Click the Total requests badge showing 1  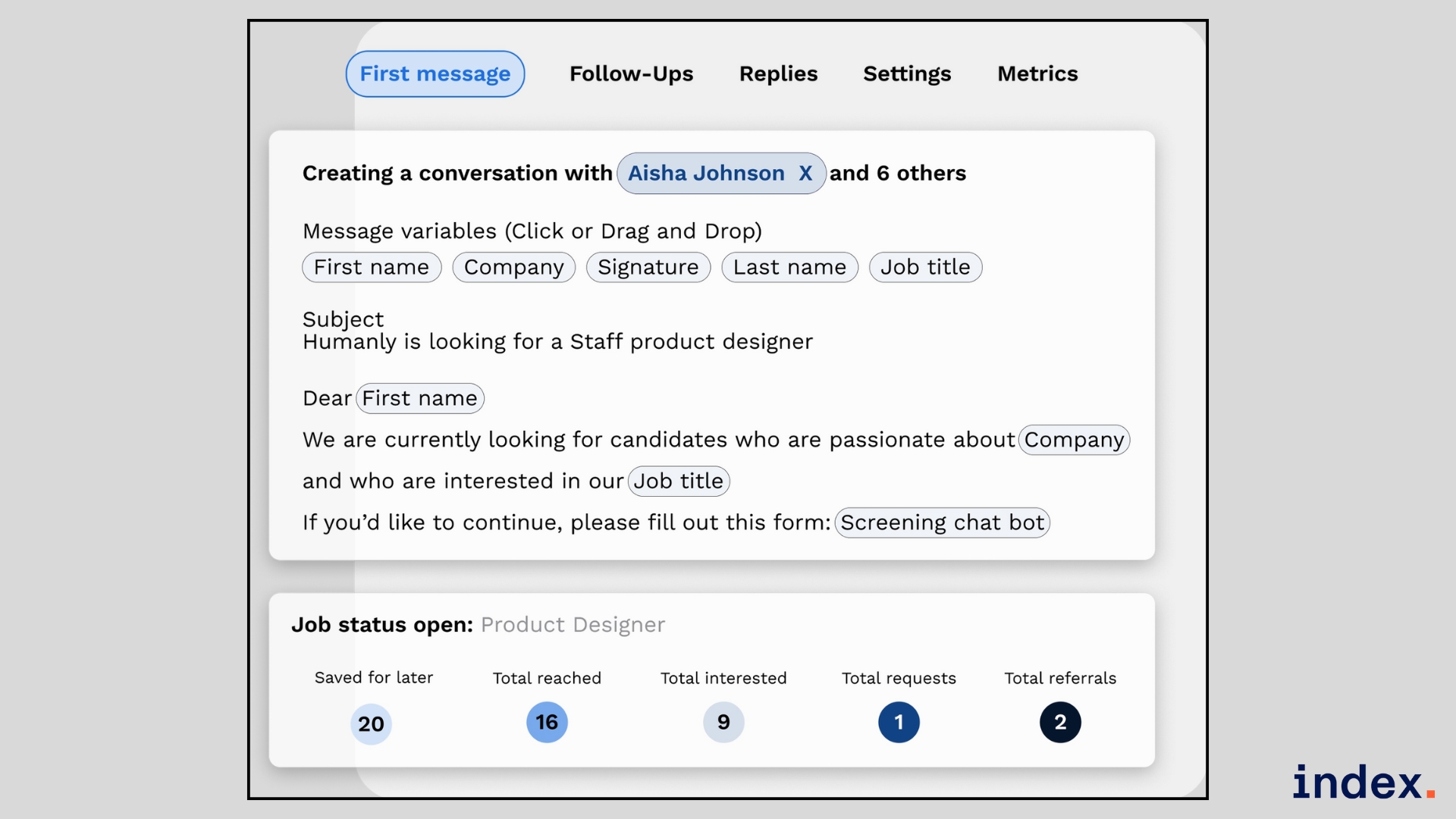click(899, 722)
